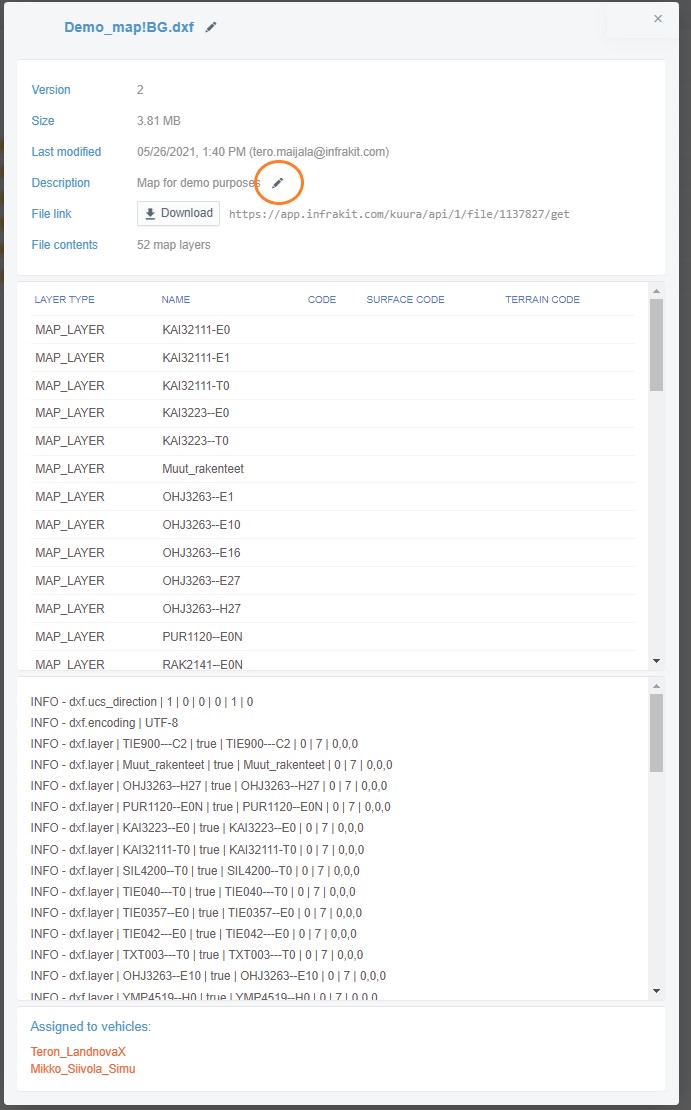Click the Last modified date value
691x1110 pixels.
click(263, 151)
